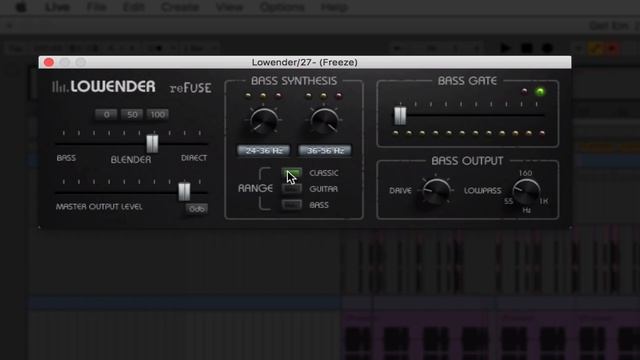Click the Lowpass frequency knob
The image size is (640, 360).
coord(526,191)
